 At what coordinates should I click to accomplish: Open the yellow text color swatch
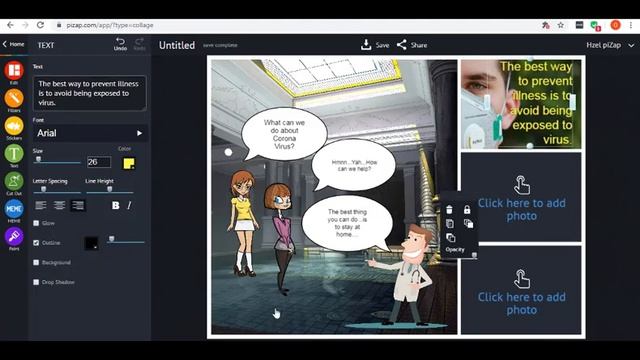[x=129, y=164]
